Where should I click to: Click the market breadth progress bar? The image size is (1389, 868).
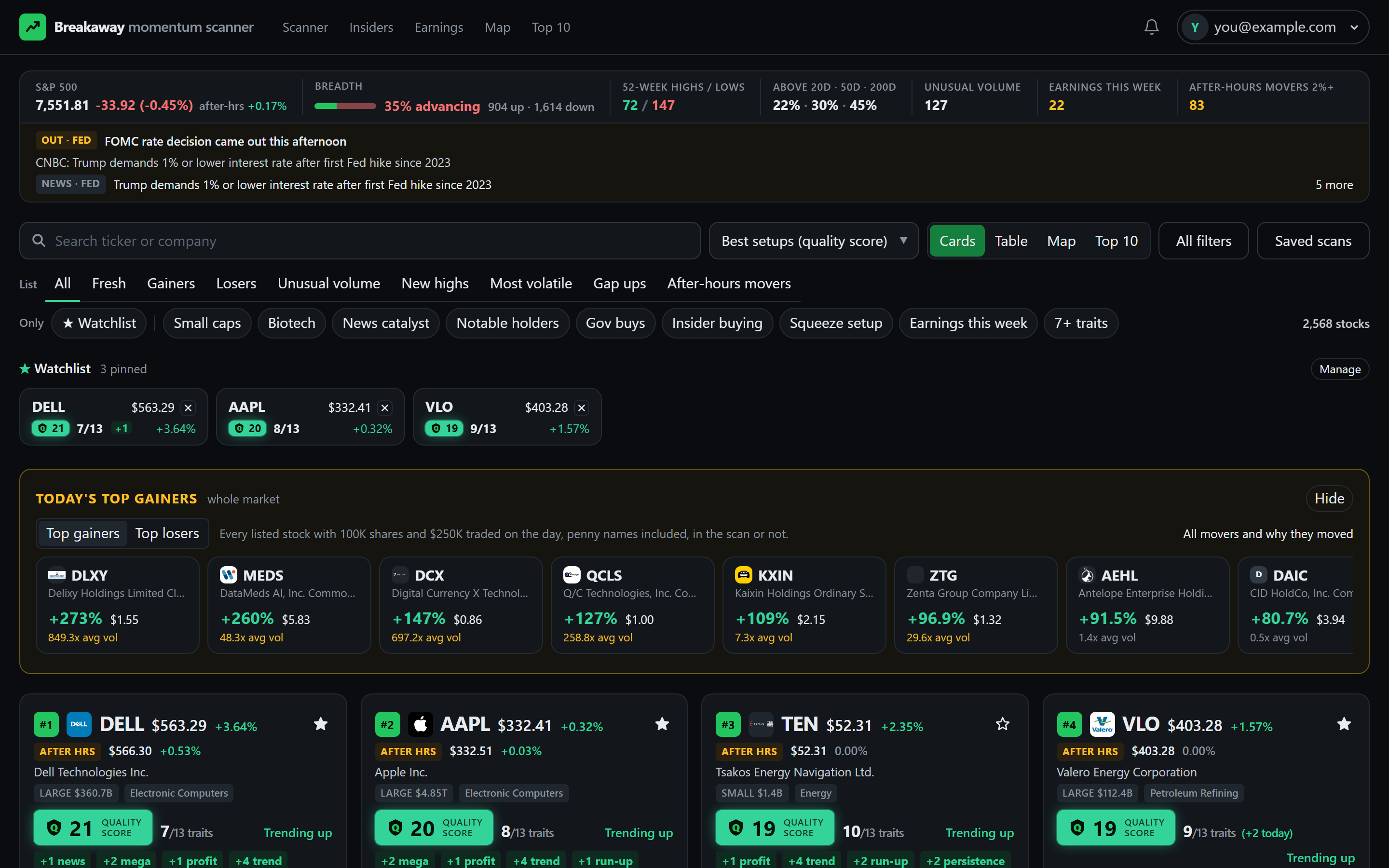click(345, 106)
